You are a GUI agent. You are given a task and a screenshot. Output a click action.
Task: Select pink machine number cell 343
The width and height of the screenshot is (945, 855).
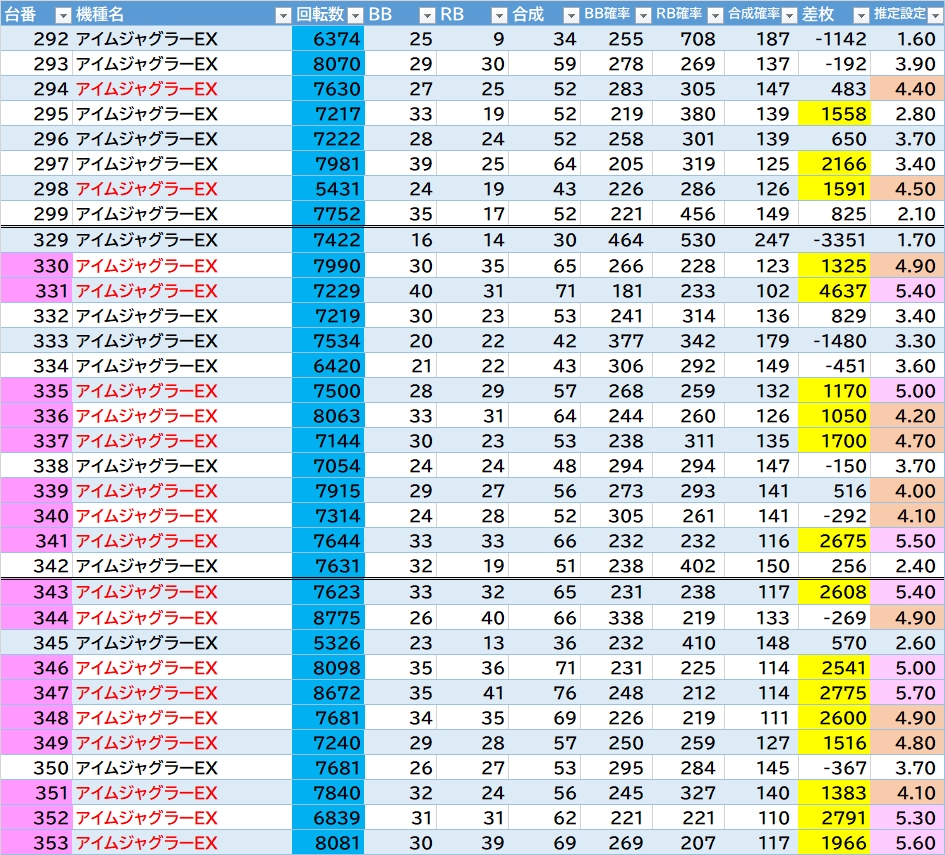click(x=36, y=592)
